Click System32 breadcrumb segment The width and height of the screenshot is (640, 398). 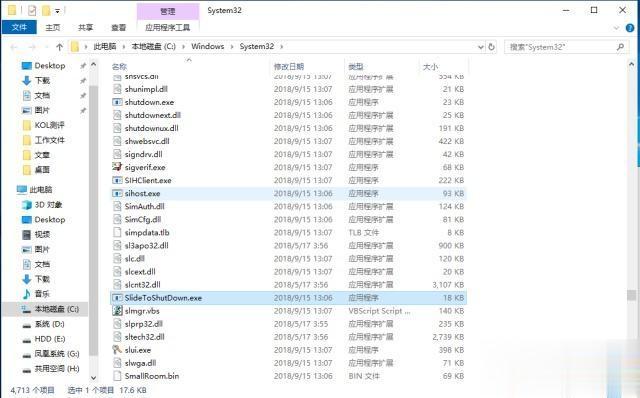point(256,47)
